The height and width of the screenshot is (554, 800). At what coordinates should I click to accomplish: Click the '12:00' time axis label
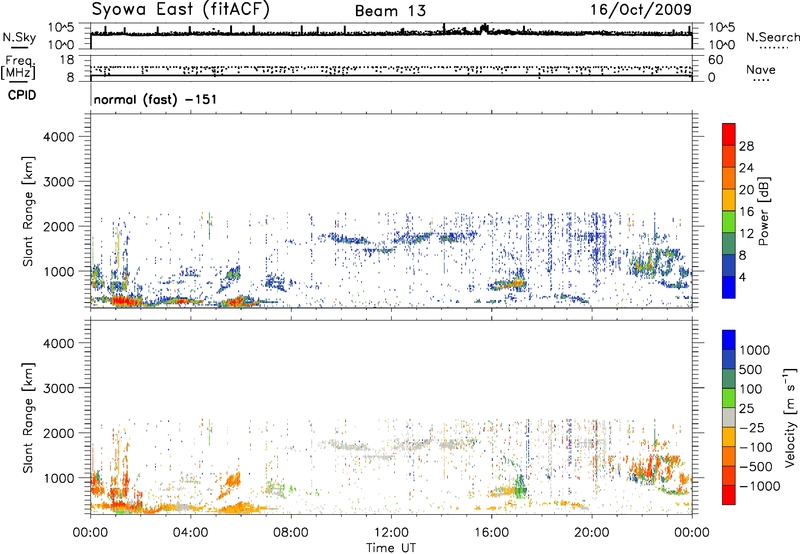(x=391, y=533)
